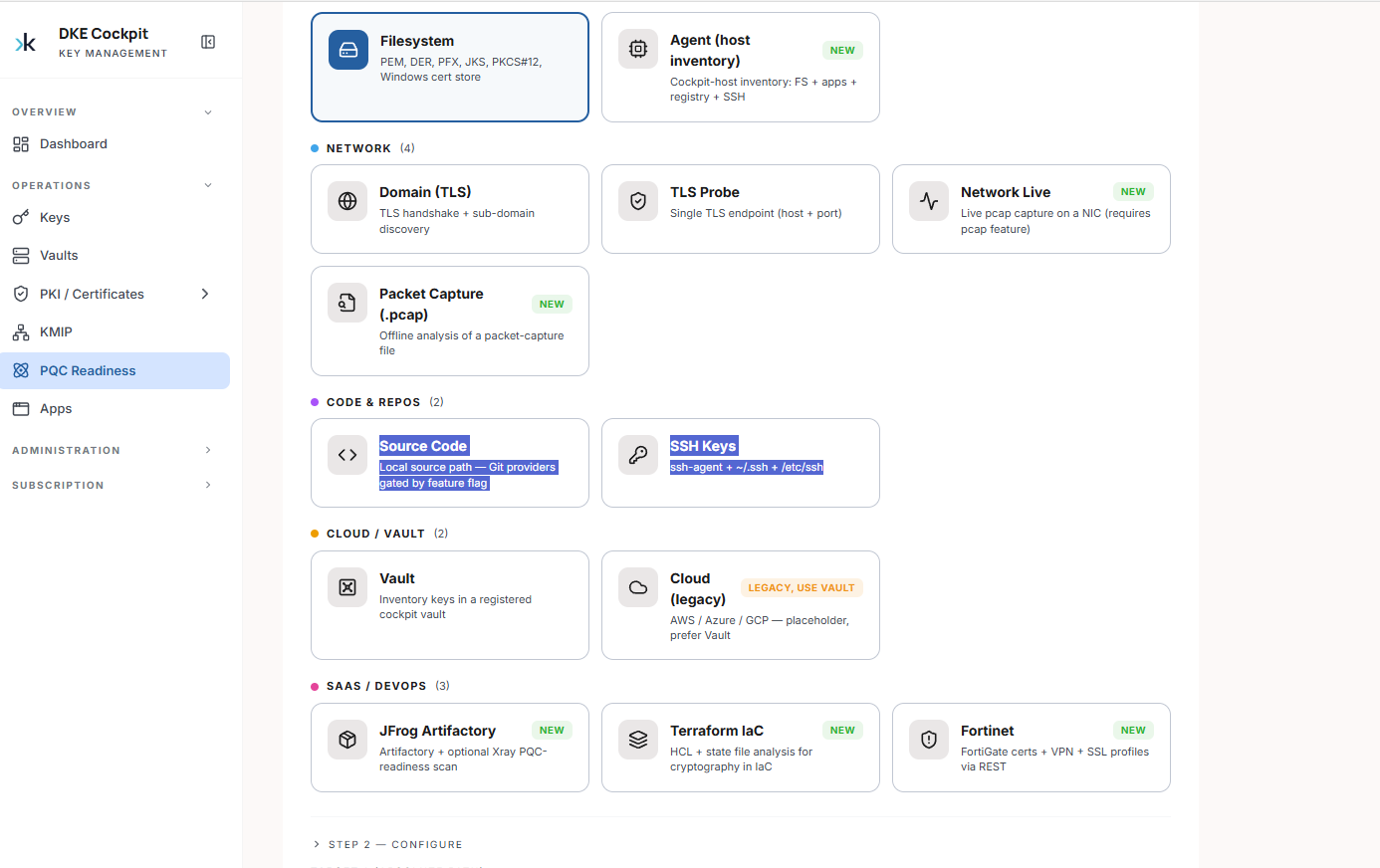1380x868 pixels.
Task: Select the Source Code card
Action: point(450,463)
